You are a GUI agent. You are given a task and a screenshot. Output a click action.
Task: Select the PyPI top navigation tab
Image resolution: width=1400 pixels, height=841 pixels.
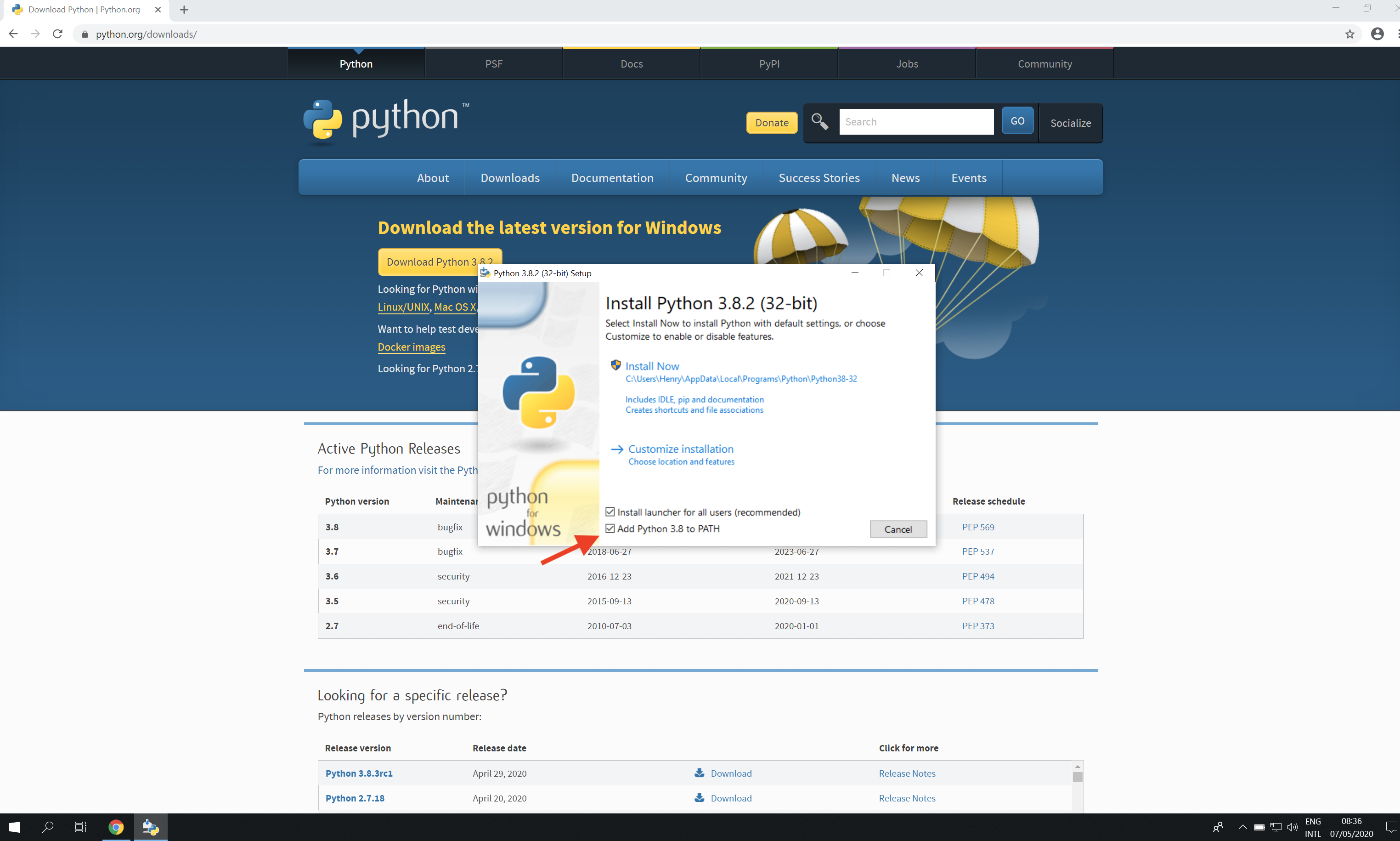pos(769,63)
